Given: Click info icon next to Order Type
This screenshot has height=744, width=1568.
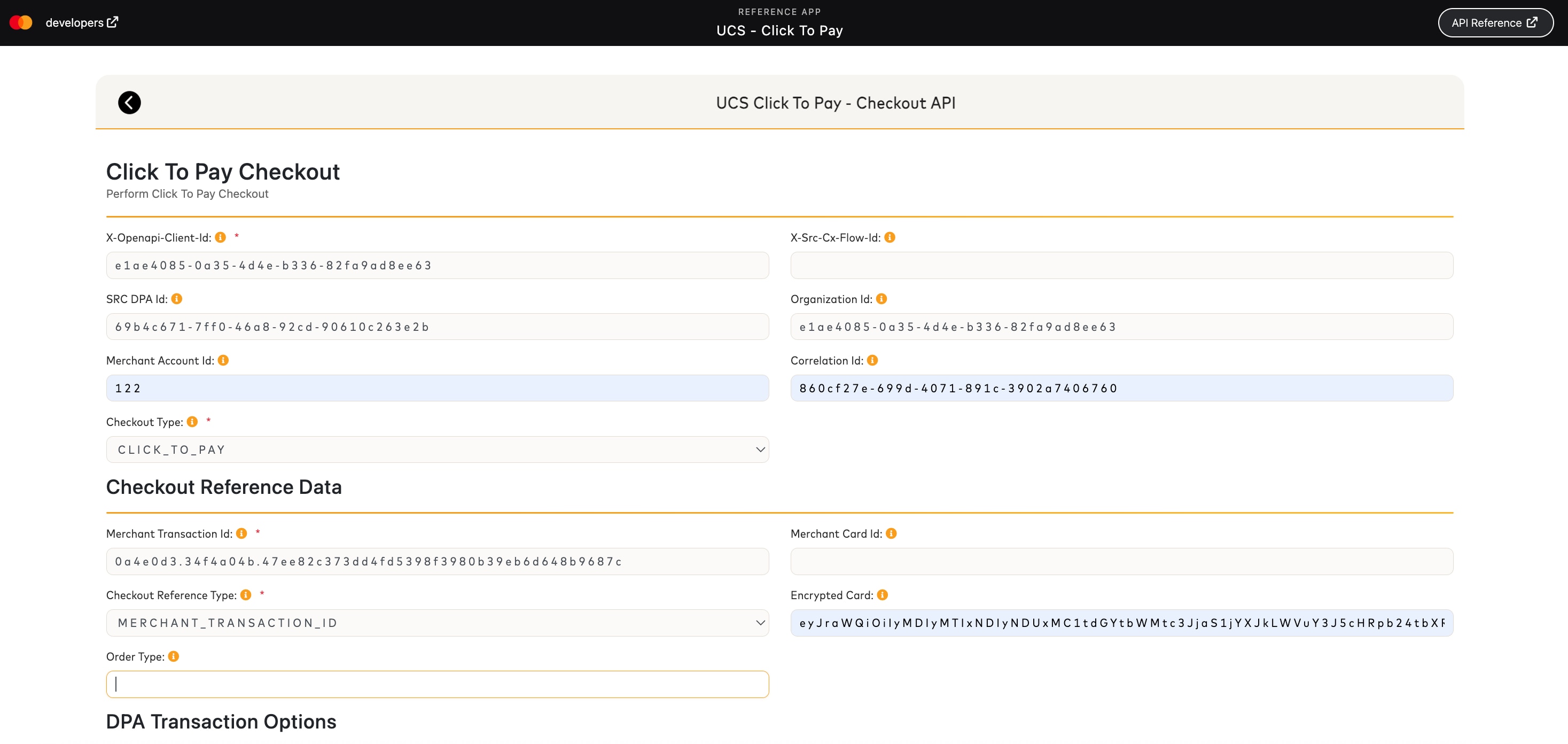Looking at the screenshot, I should 174,656.
